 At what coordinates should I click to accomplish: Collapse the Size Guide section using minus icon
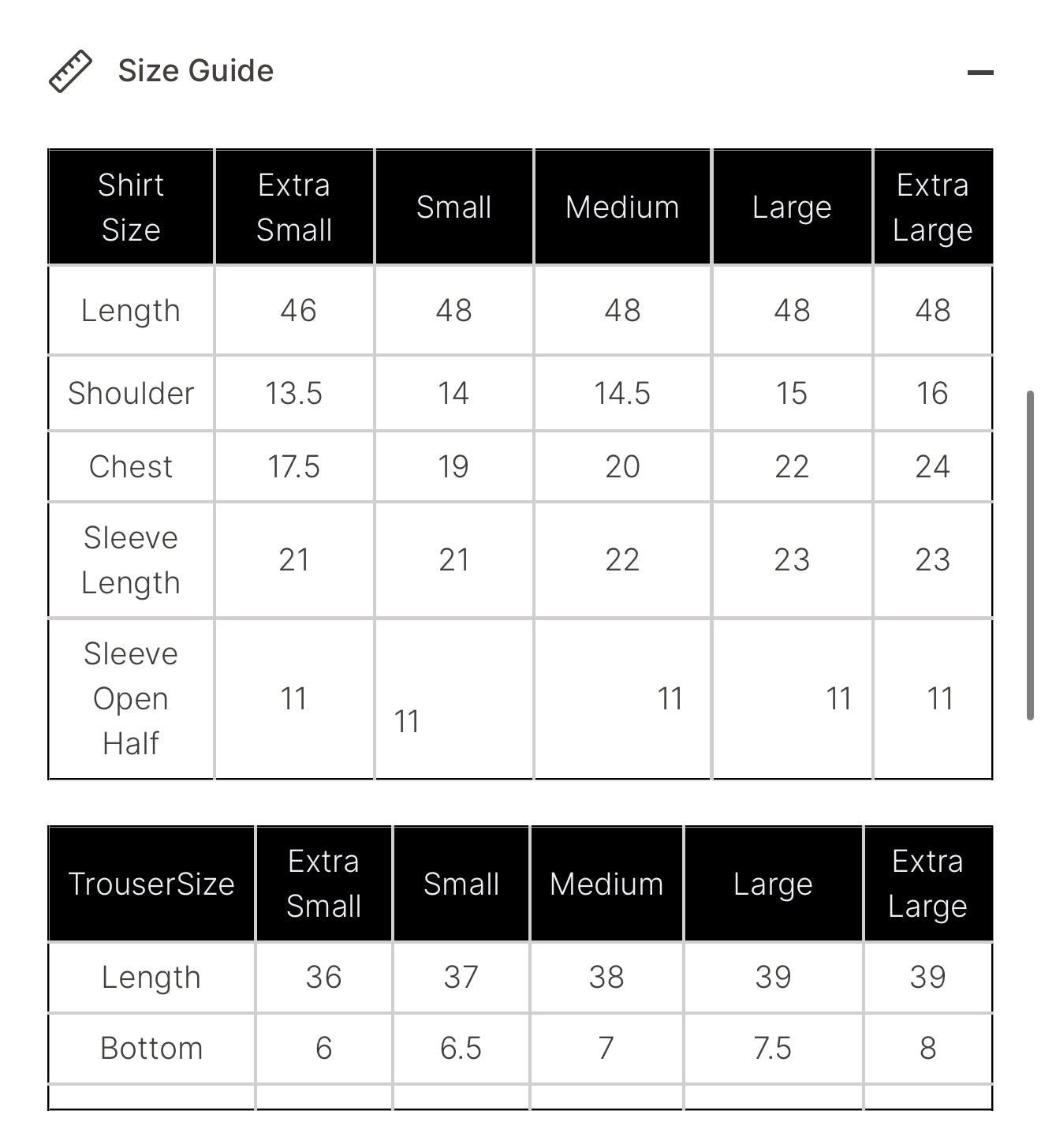click(979, 73)
